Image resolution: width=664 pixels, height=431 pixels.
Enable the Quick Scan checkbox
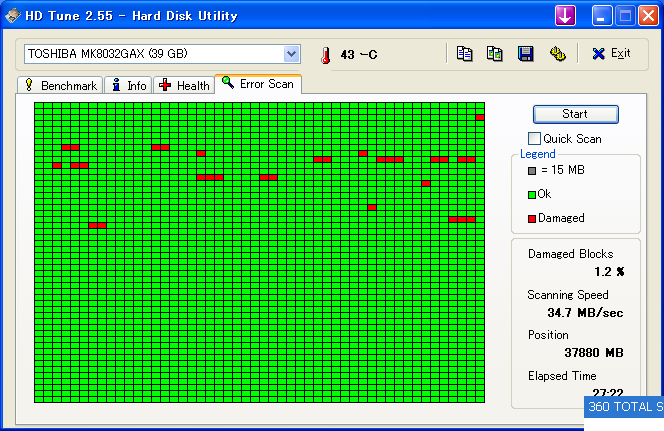tap(534, 138)
